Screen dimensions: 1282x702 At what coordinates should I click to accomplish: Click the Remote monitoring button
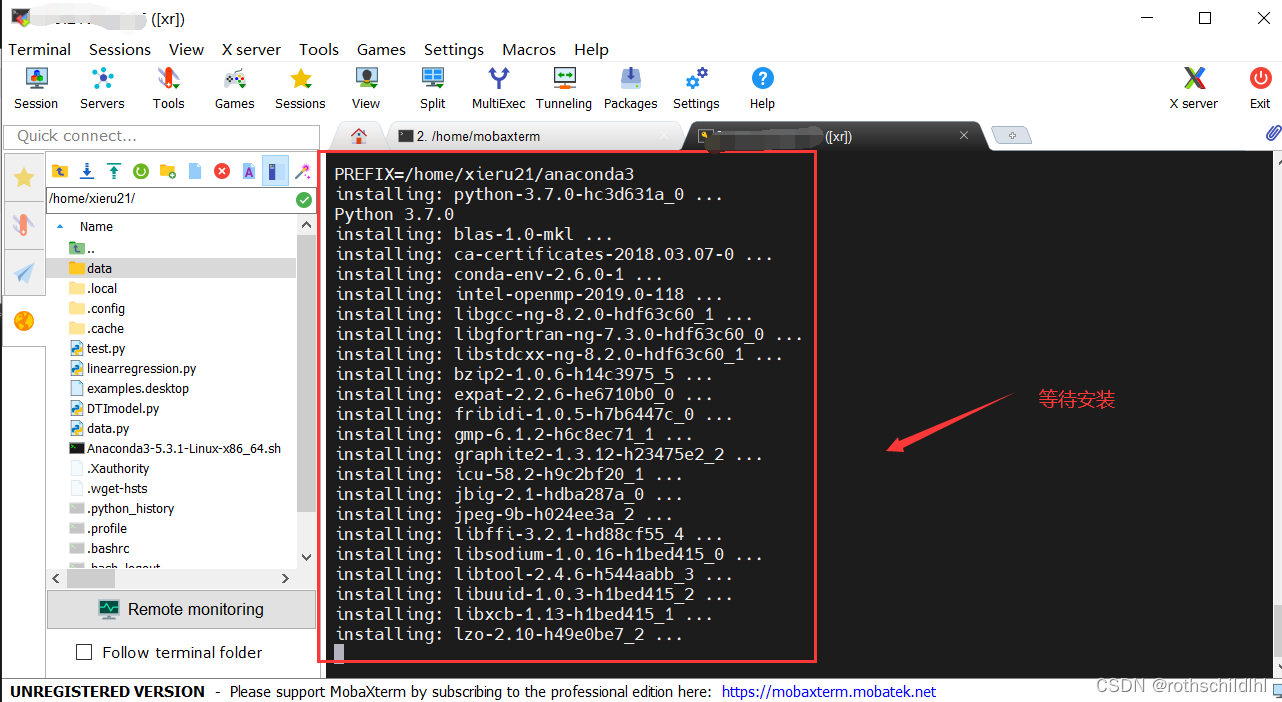[x=181, y=609]
